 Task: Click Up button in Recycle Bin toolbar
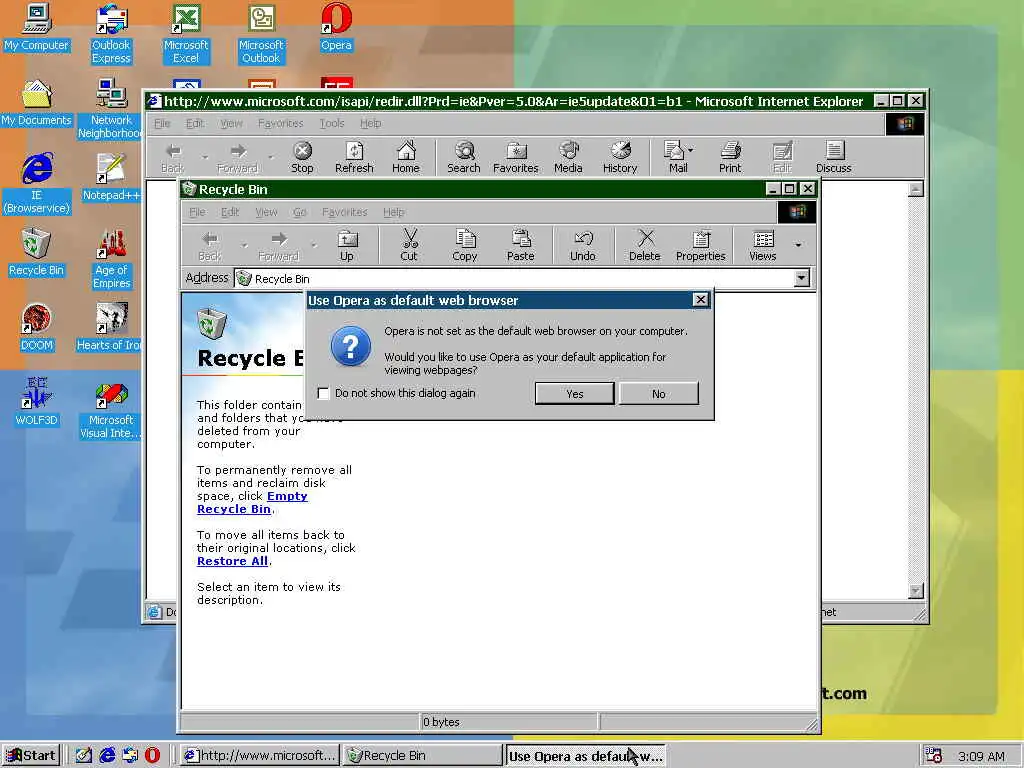tap(347, 246)
